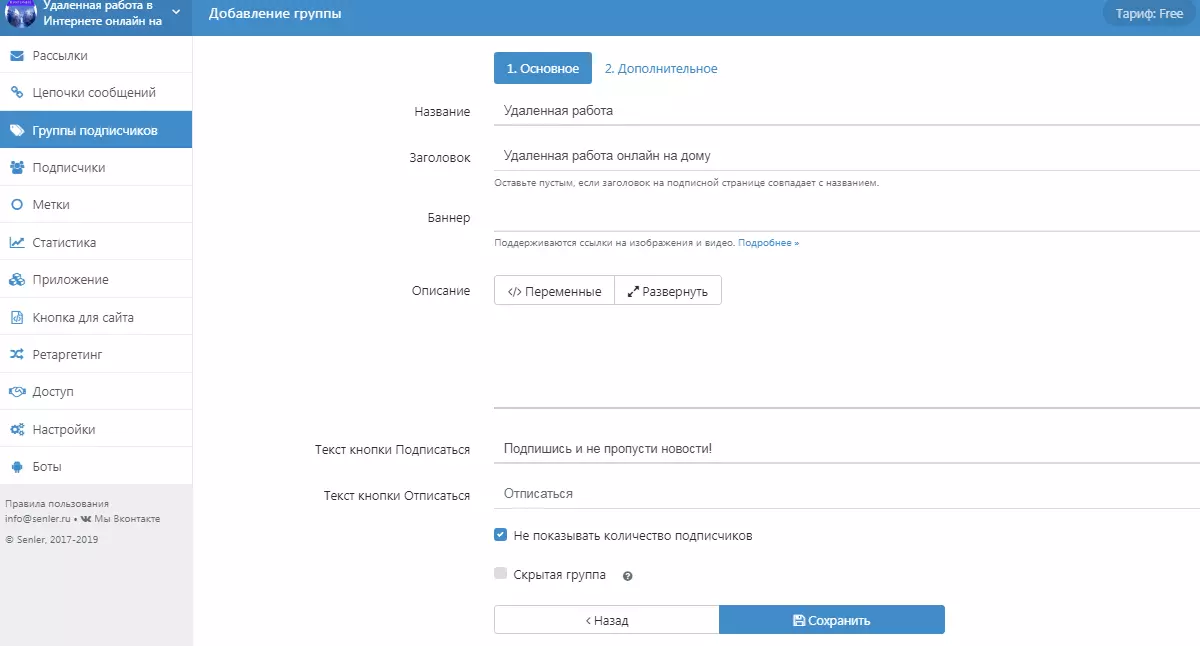Save the group with Сохранить button
1200x646 pixels.
832,620
